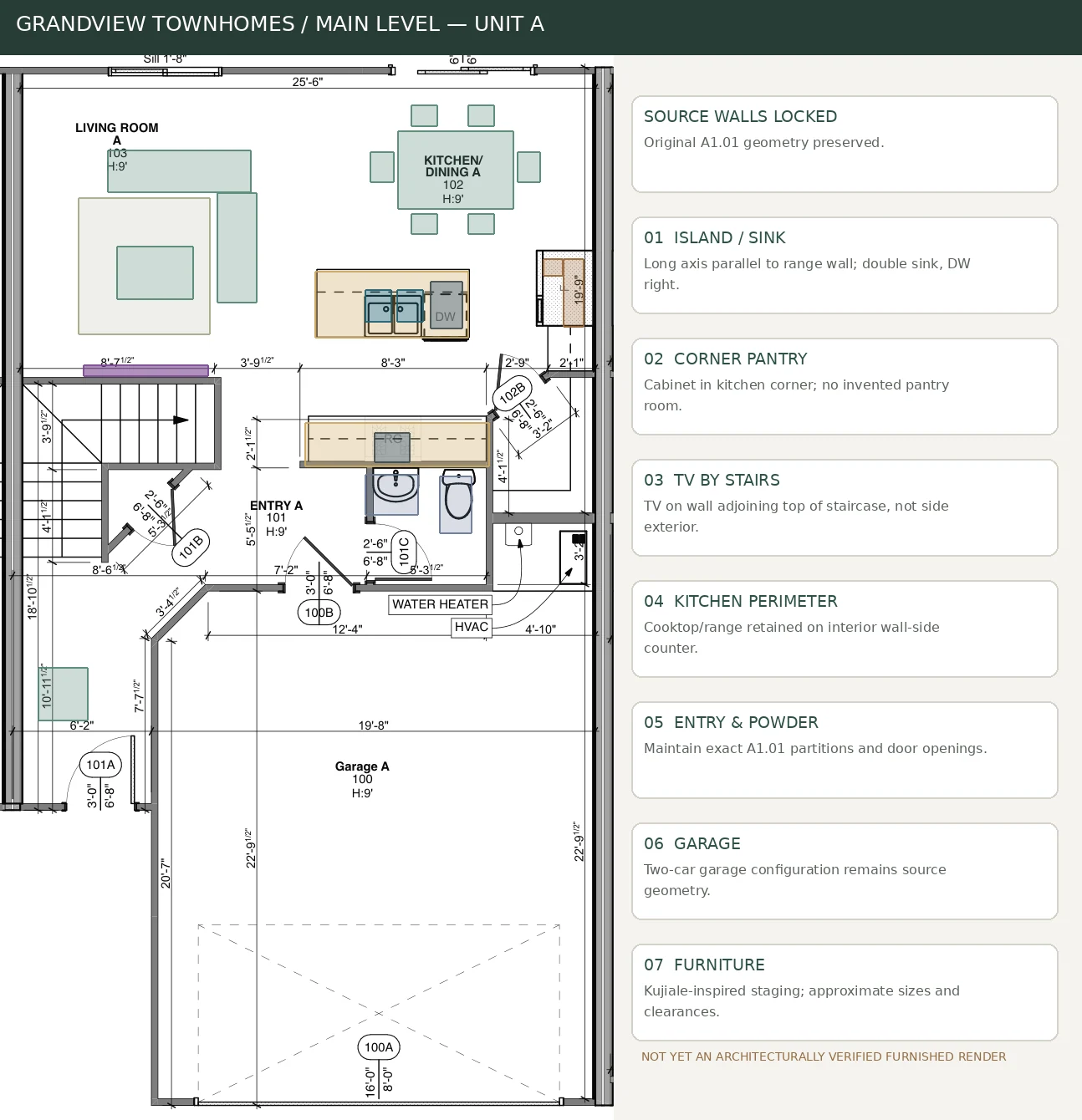Click the Sill 1'-8" window note
The image size is (1082, 1120).
click(165, 59)
